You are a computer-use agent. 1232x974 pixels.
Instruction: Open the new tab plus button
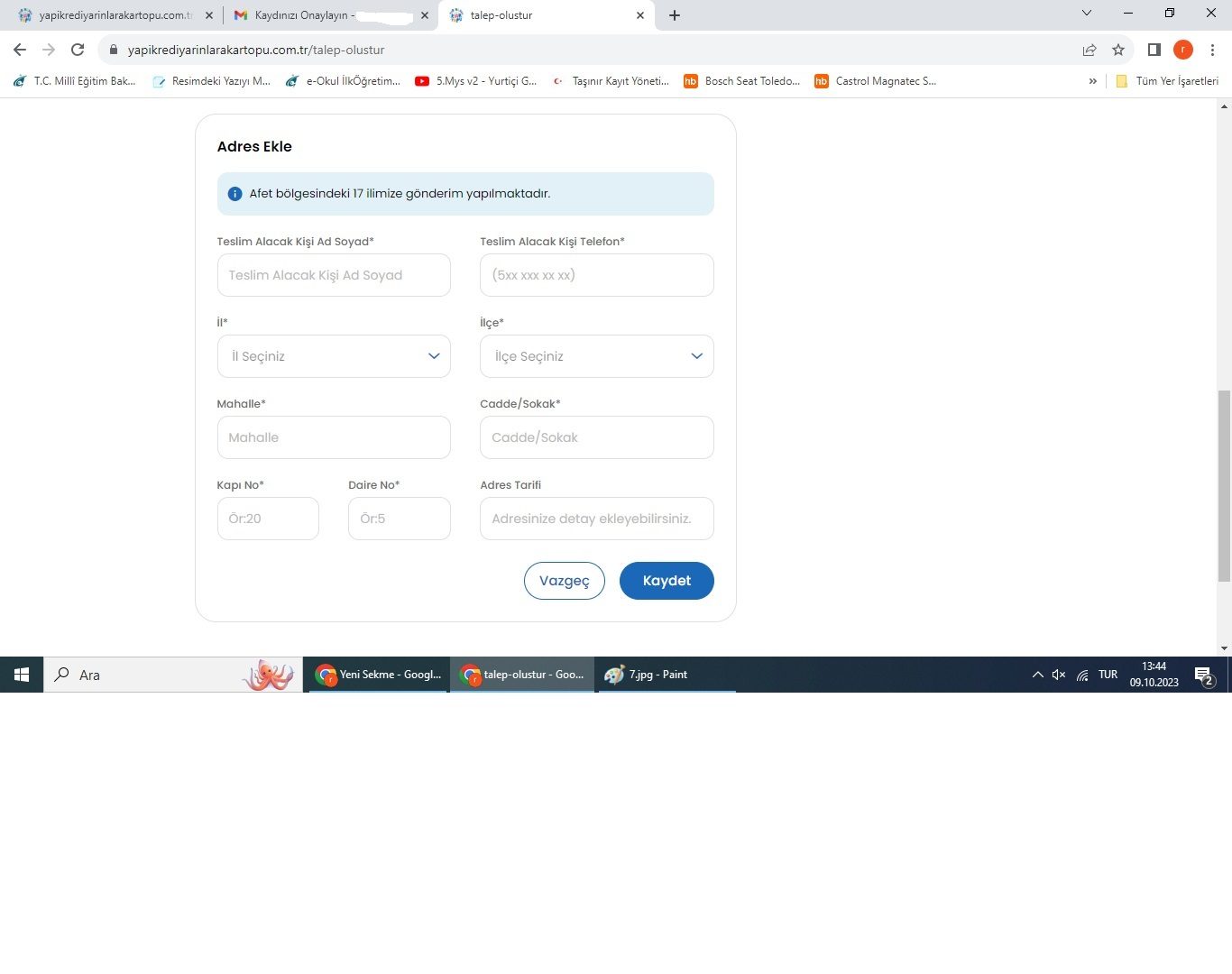coord(675,15)
